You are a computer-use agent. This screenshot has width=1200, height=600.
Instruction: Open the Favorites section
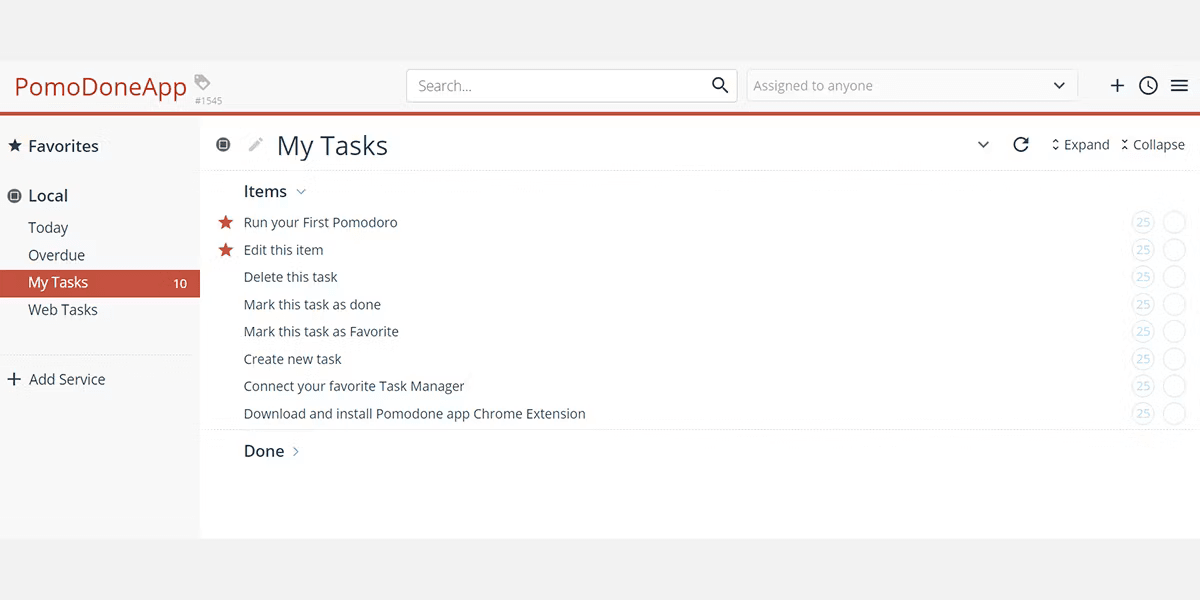[53, 146]
